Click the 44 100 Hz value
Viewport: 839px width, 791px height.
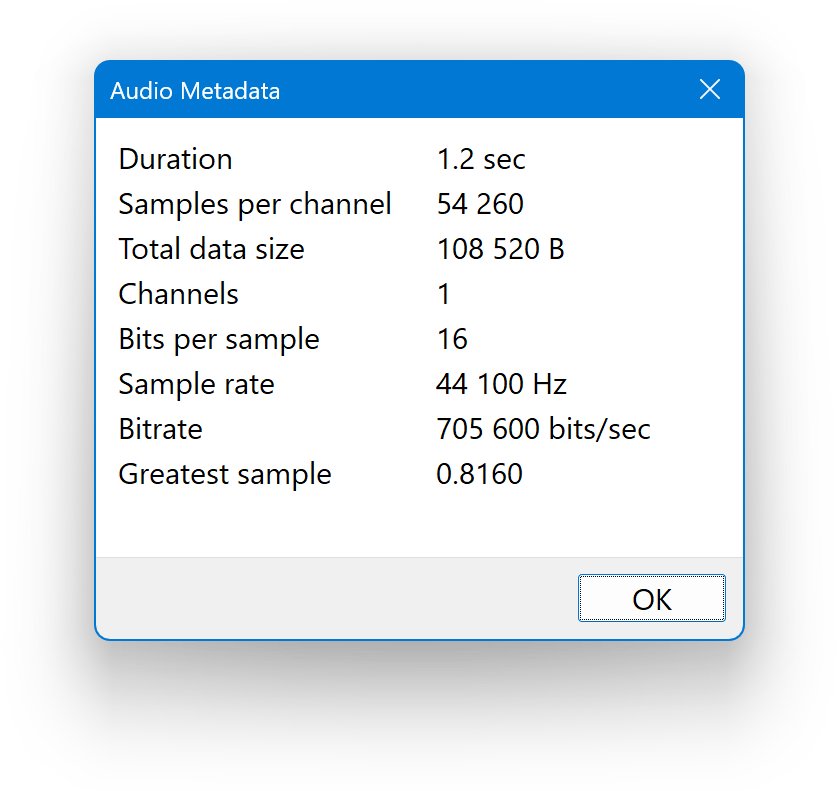point(501,384)
